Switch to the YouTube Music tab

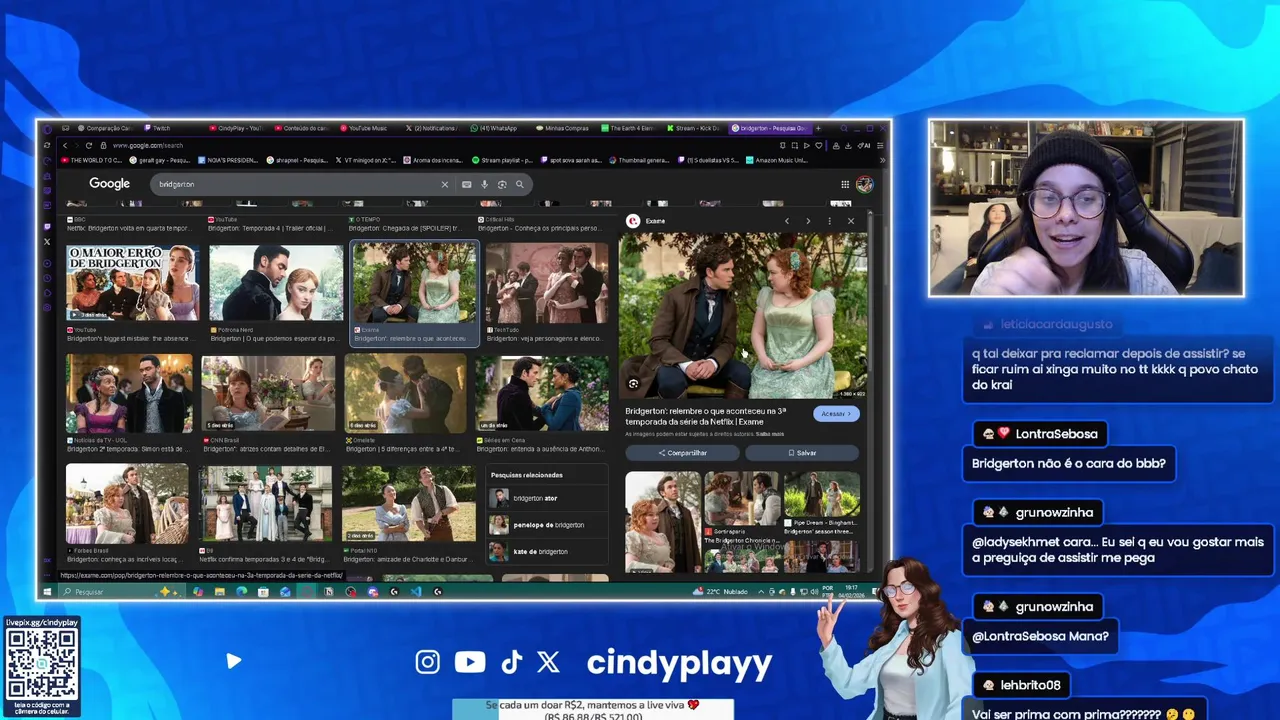tap(366, 128)
